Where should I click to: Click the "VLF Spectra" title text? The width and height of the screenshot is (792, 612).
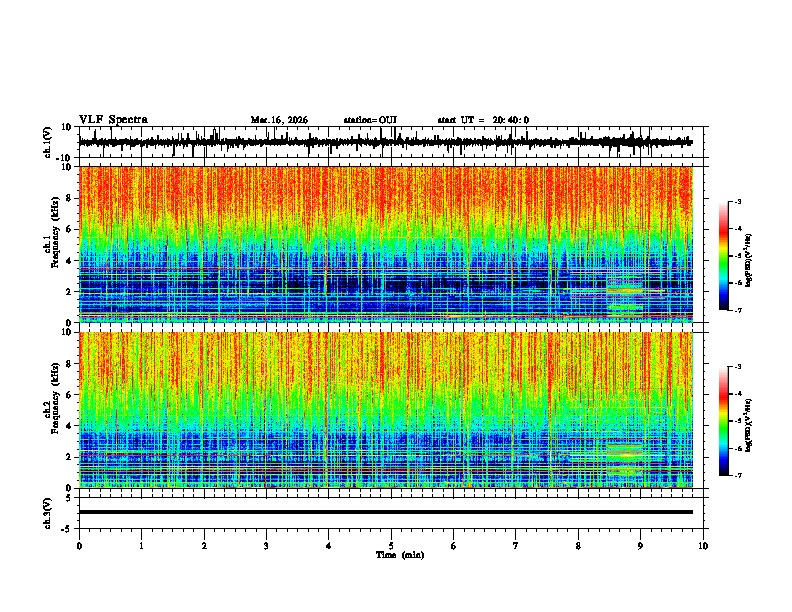[114, 119]
